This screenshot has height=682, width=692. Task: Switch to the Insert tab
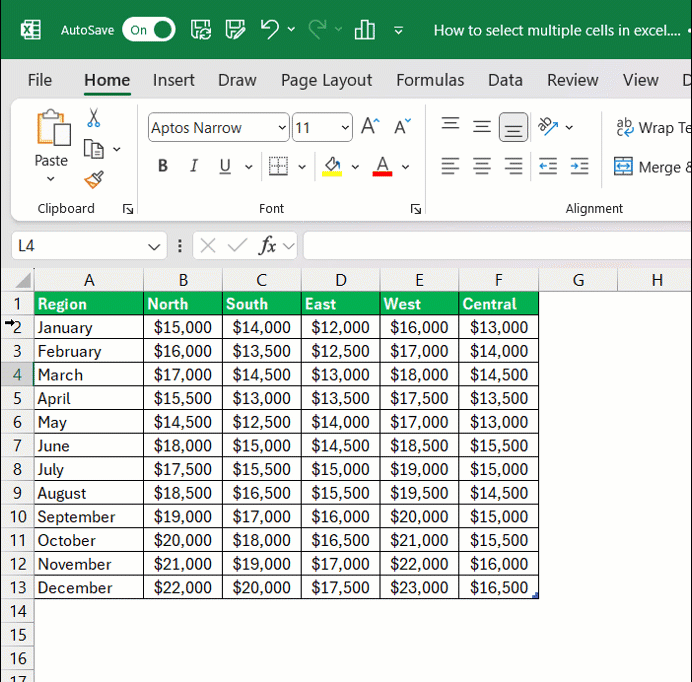click(x=173, y=80)
